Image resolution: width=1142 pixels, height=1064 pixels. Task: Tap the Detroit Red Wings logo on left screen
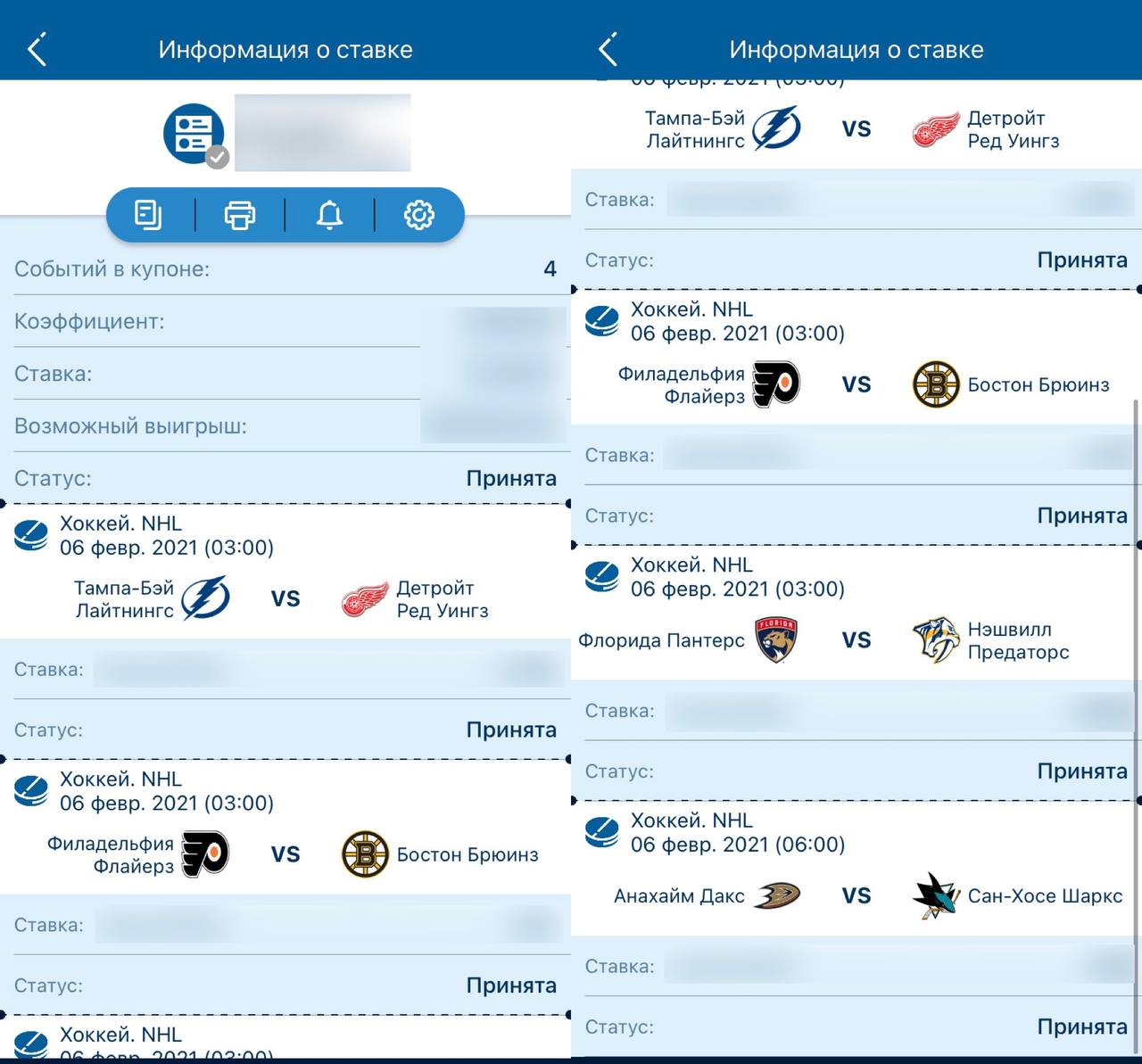coord(364,599)
